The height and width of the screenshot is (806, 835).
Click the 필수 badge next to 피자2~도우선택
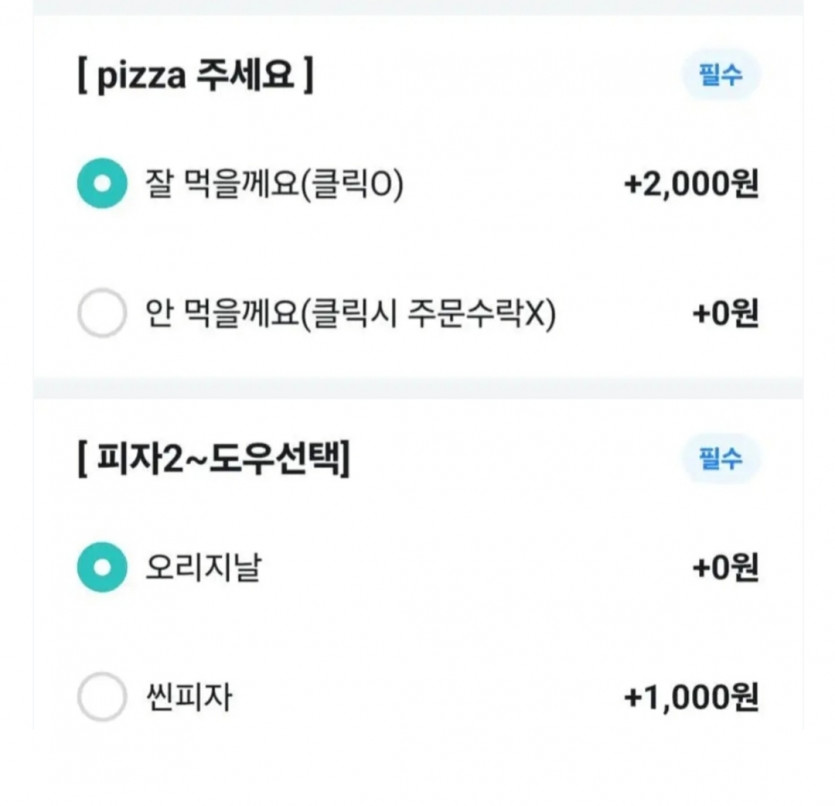click(x=721, y=458)
